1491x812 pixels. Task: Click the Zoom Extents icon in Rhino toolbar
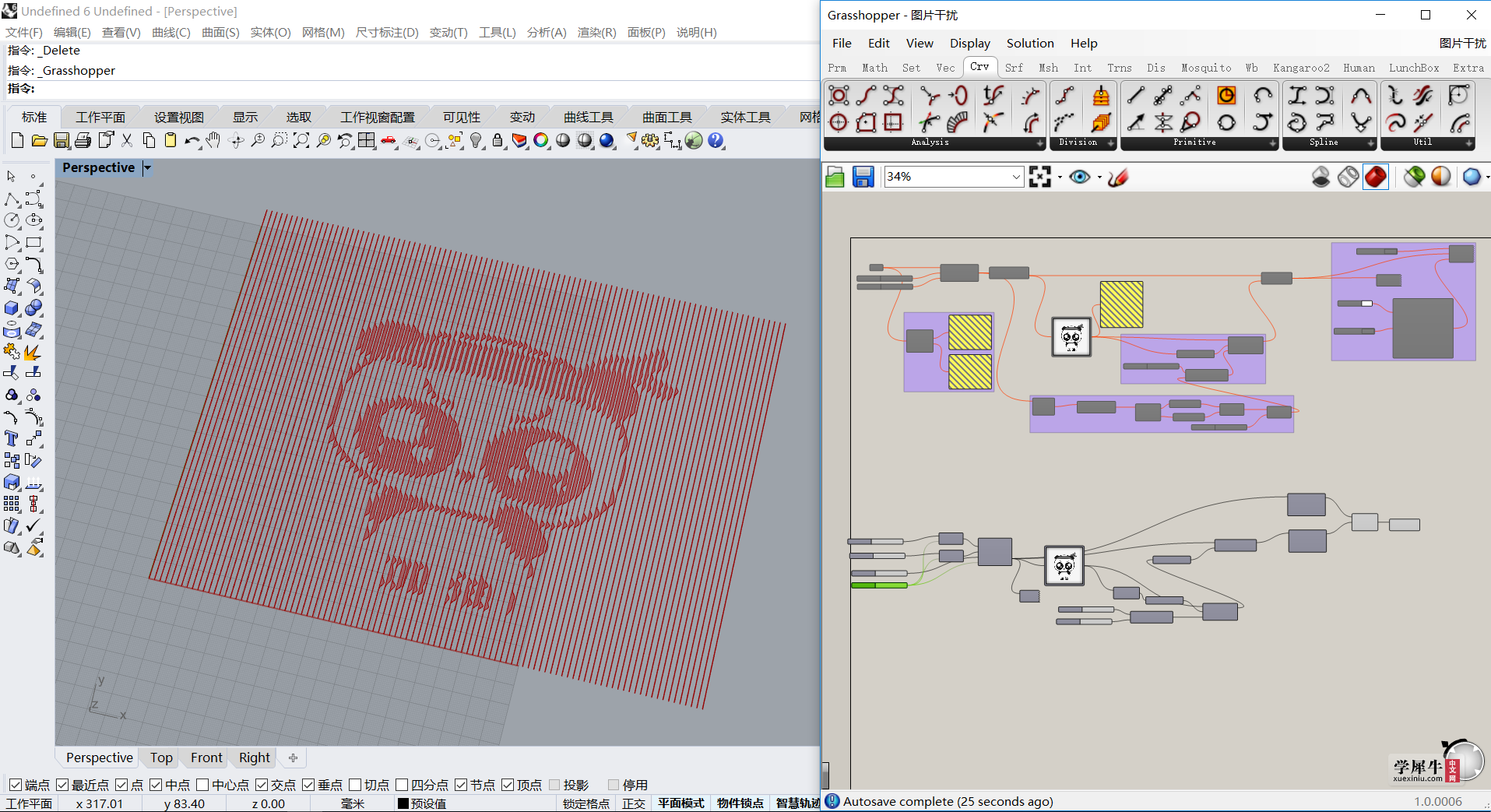301,140
